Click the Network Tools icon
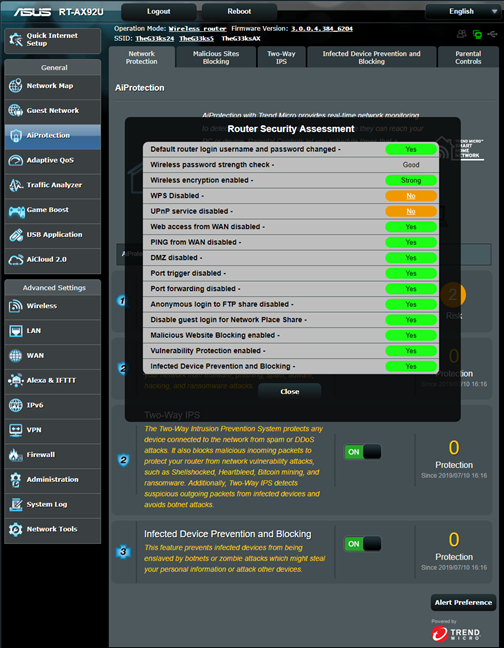This screenshot has width=504, height=648. pos(16,529)
